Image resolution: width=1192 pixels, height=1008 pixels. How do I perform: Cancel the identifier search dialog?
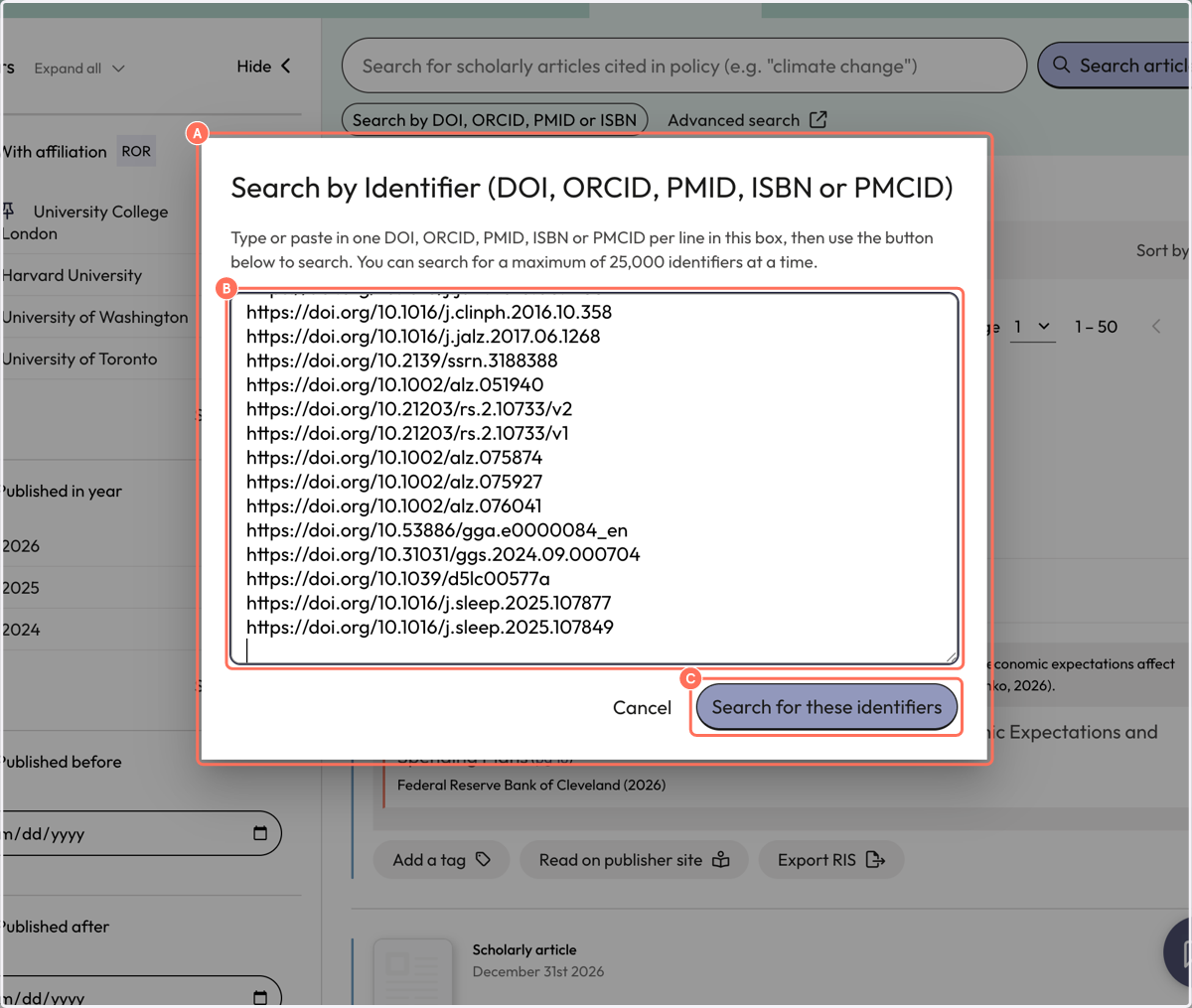click(x=642, y=707)
